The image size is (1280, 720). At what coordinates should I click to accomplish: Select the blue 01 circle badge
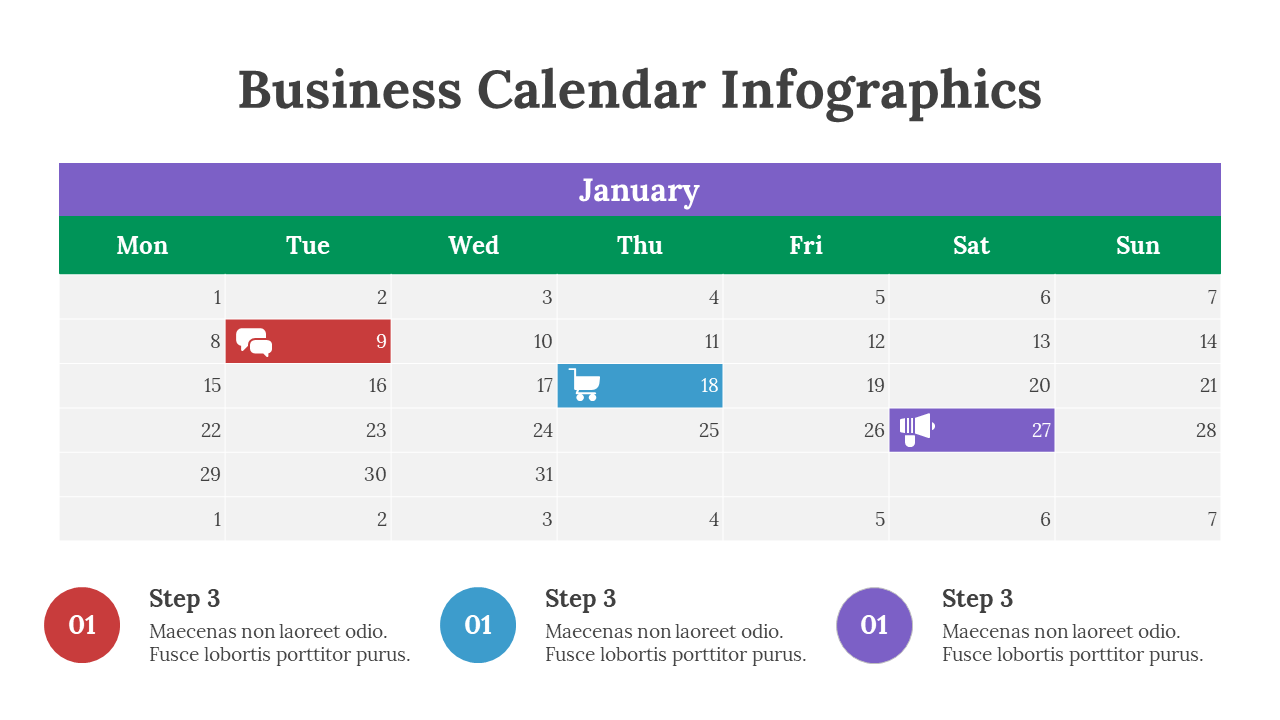click(x=478, y=625)
